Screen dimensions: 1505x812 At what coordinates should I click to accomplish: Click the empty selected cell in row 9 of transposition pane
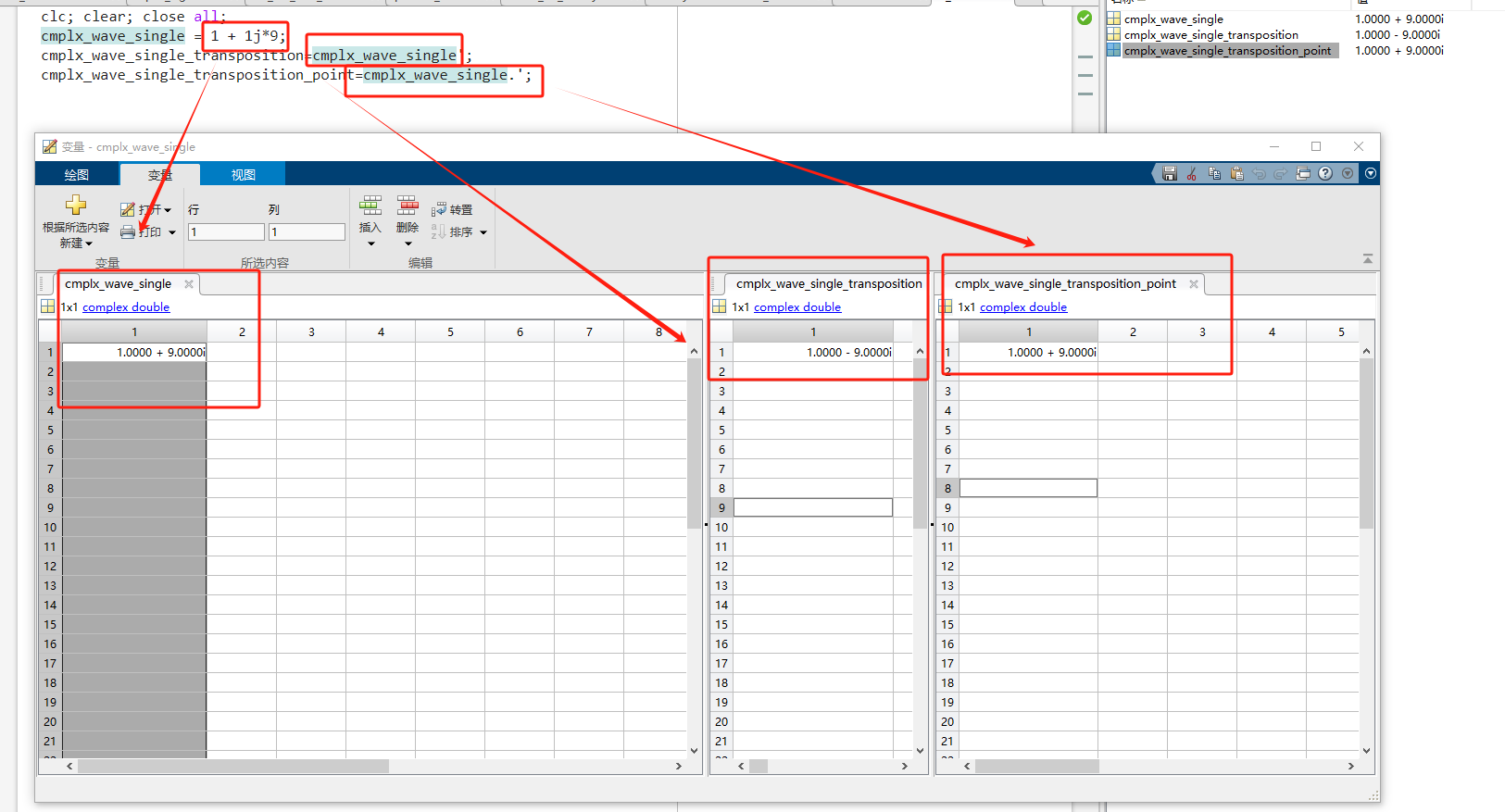[813, 507]
